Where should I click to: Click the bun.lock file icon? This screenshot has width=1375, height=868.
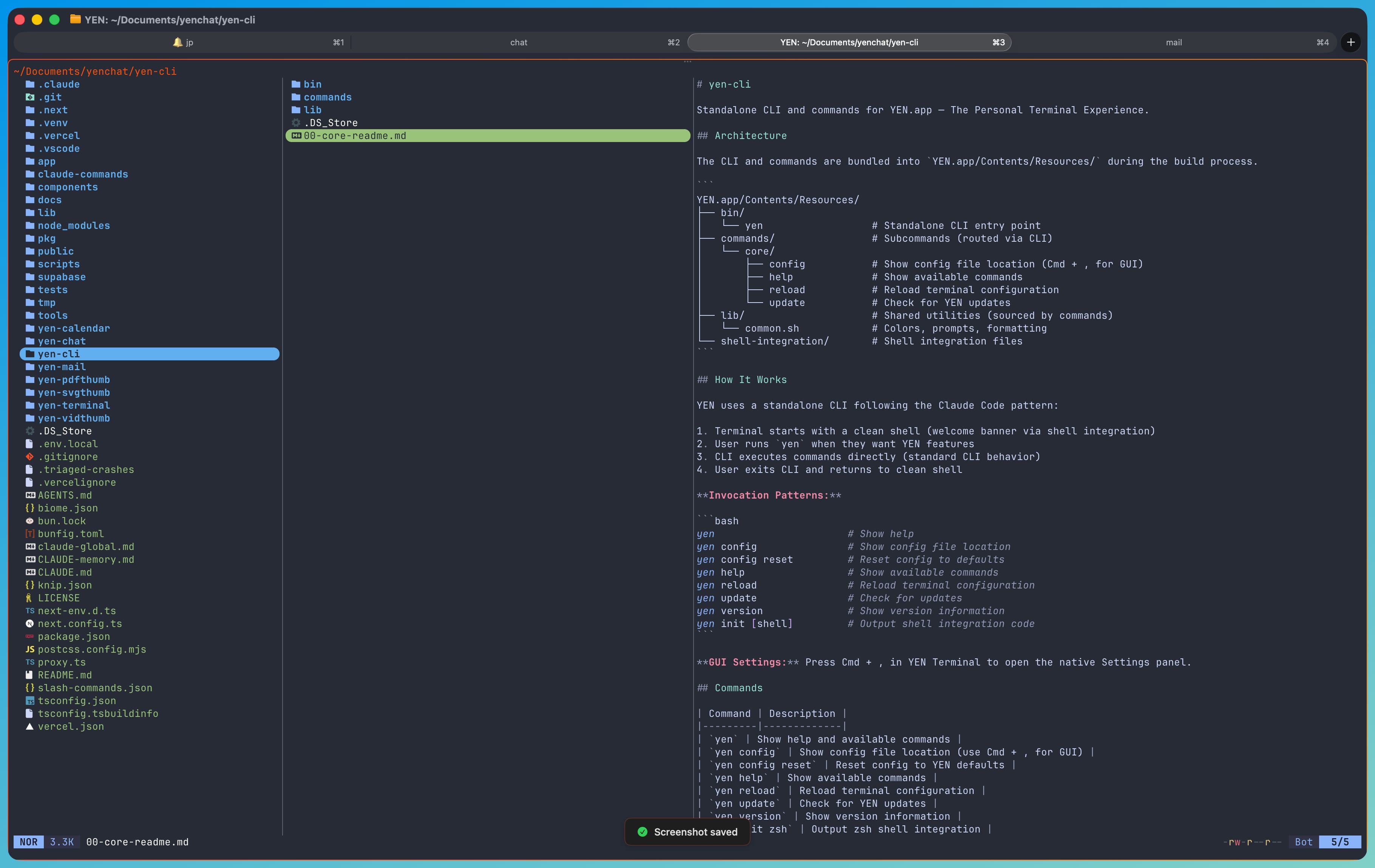point(30,521)
